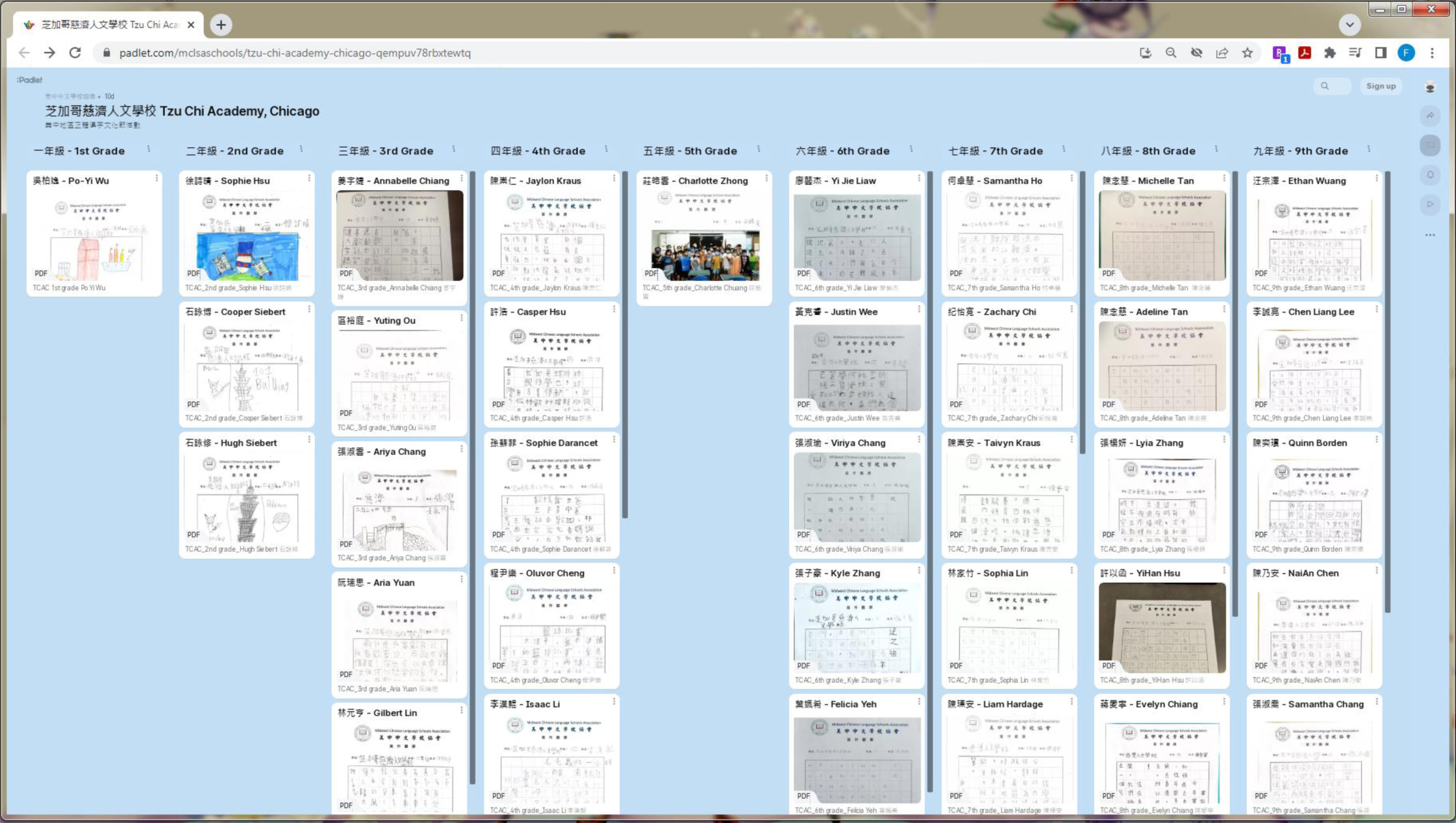Start slideshow with the play icon
Image resolution: width=1456 pixels, height=823 pixels.
[x=1430, y=204]
